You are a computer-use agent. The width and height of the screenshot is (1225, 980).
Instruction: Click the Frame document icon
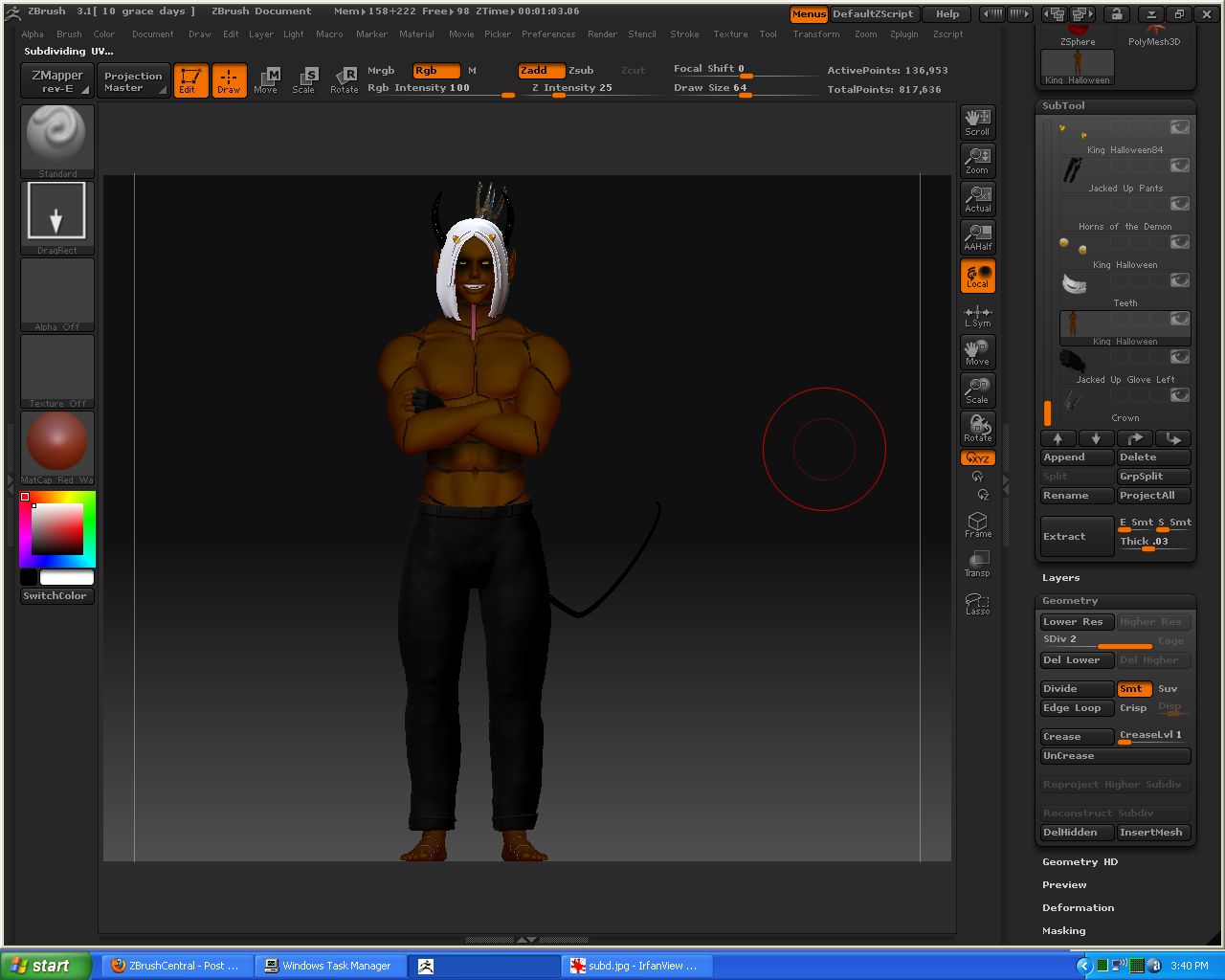977,522
